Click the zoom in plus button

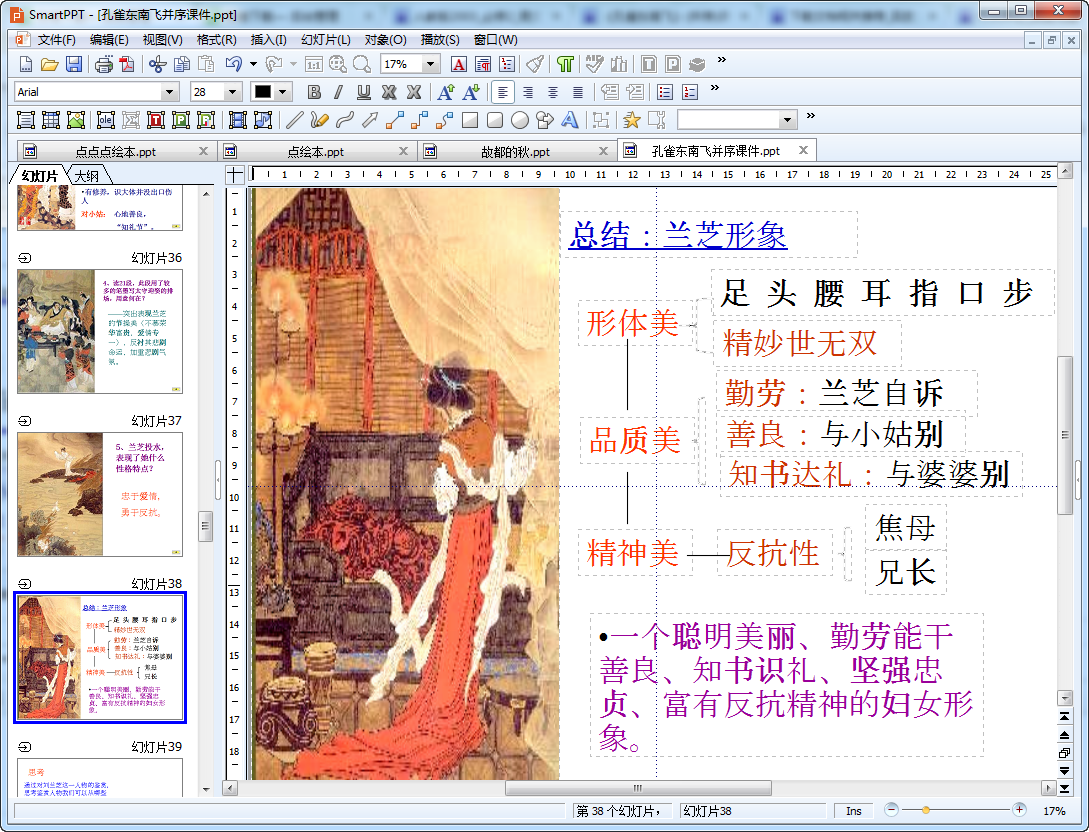(x=1019, y=810)
